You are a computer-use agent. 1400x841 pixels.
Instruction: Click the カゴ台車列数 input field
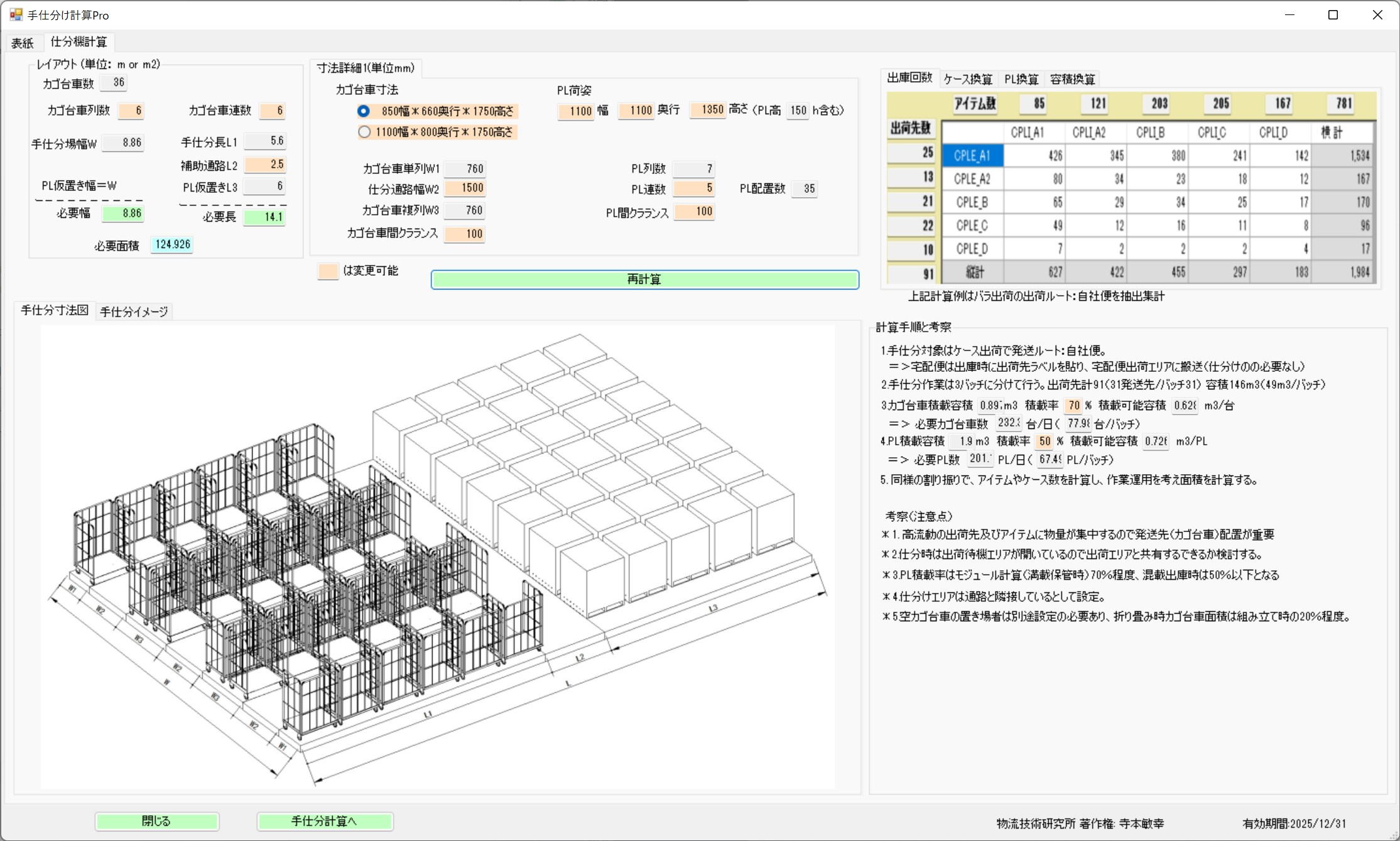[x=131, y=111]
